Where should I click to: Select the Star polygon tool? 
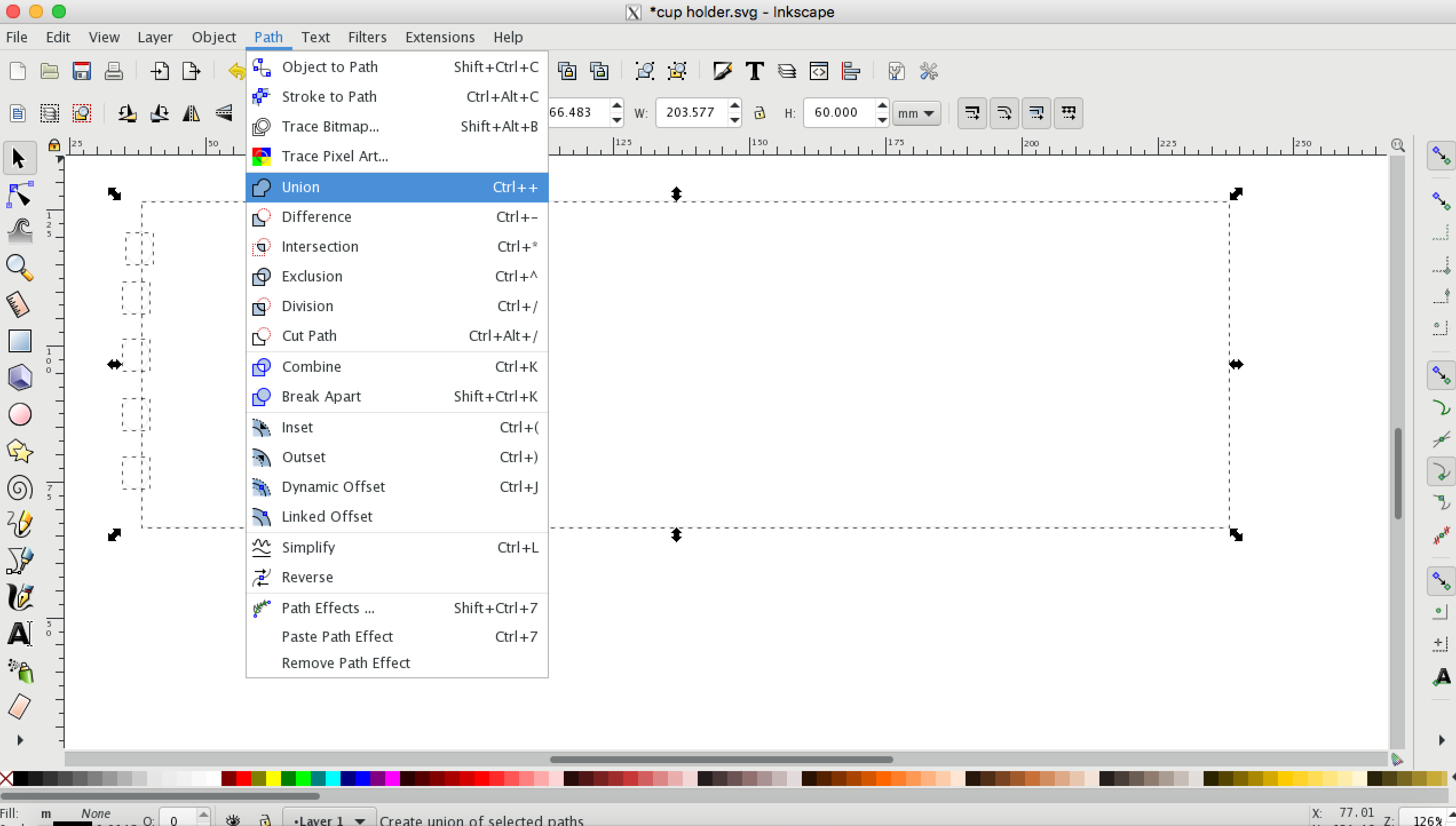[x=19, y=451]
